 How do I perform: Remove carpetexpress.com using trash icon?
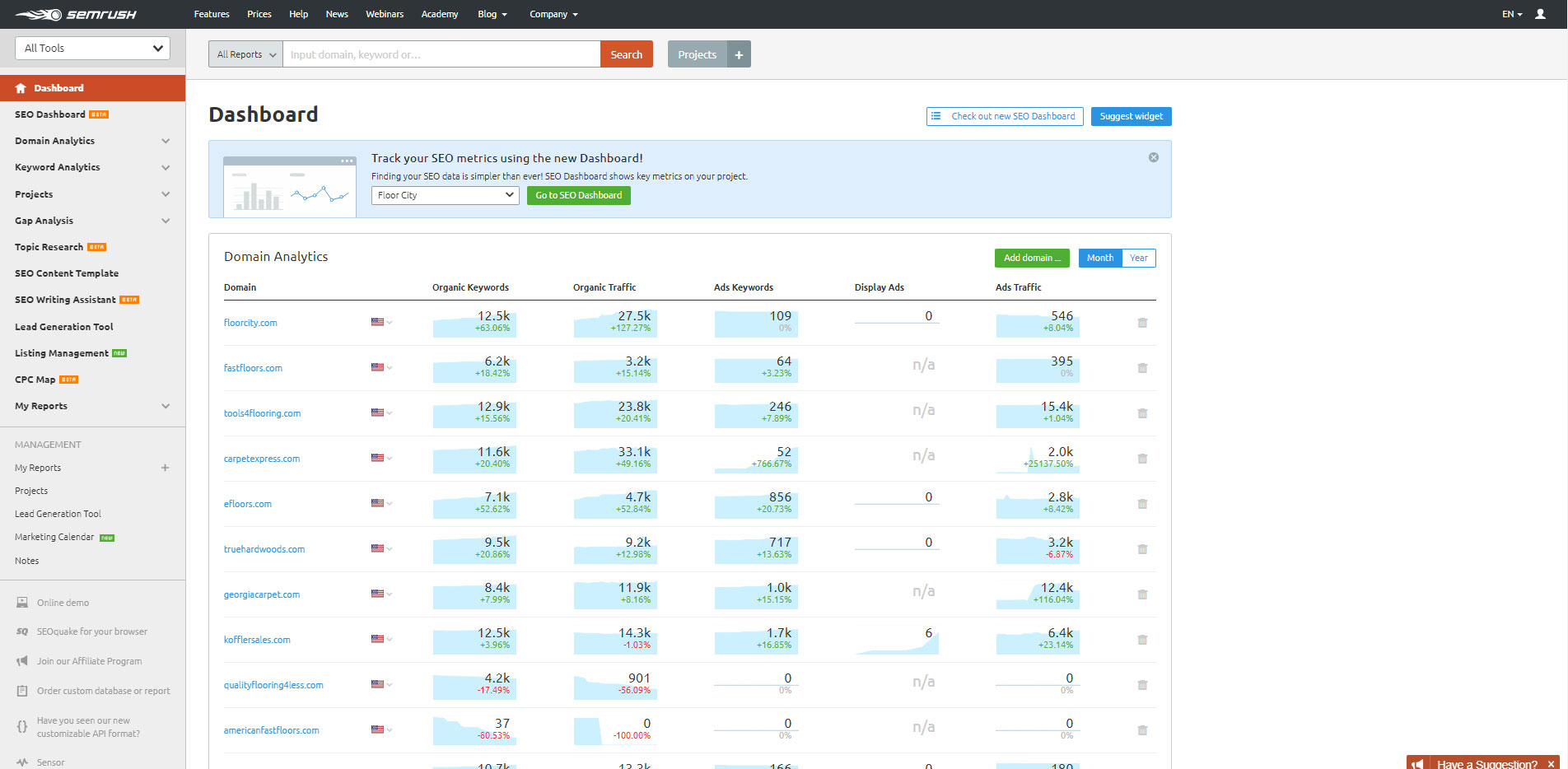[1142, 459]
